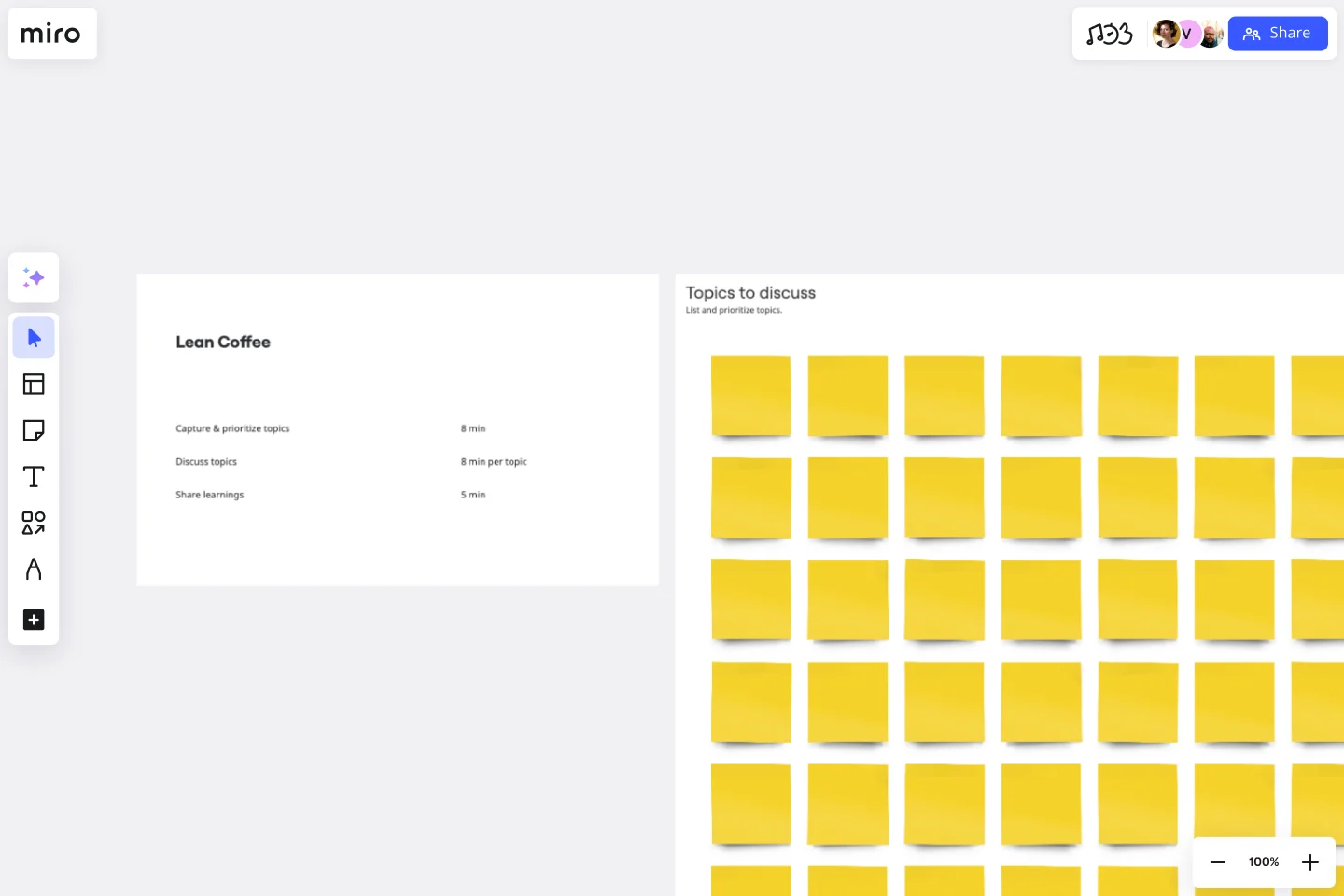The image size is (1344, 896).
Task: Click the 'Capture & prioritize topics' text
Action: coord(232,428)
